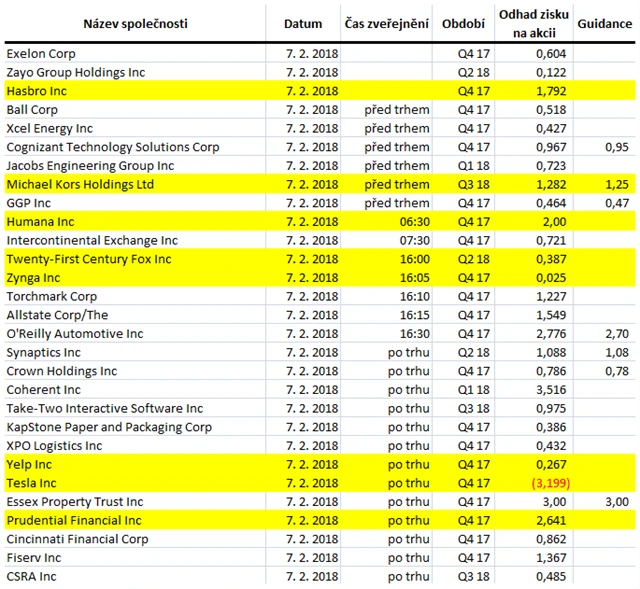Click the Coherent Inc 3,516 estimate value
This screenshot has width=640, height=589.
[551, 390]
